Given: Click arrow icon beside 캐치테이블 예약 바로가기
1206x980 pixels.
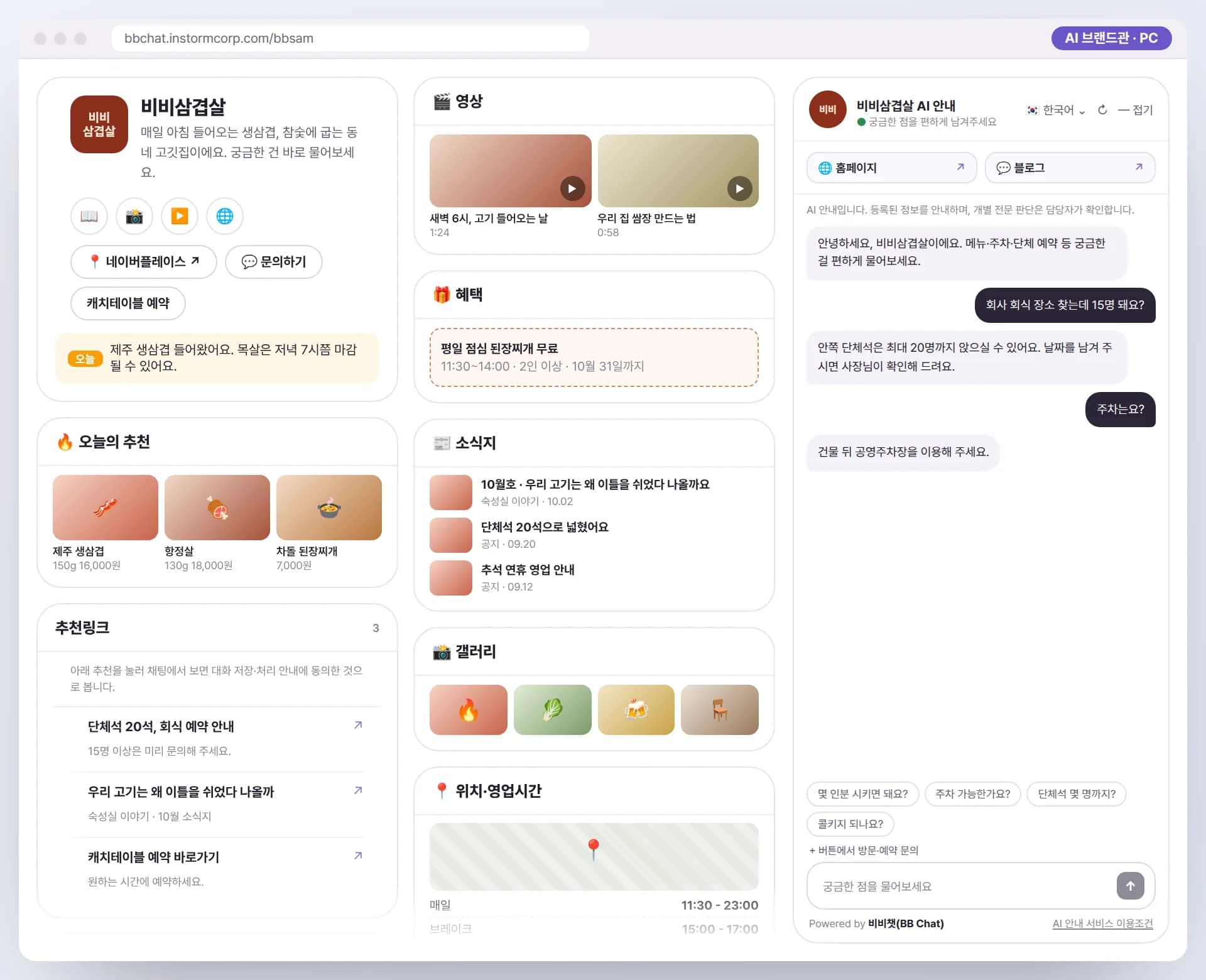Looking at the screenshot, I should tap(358, 856).
